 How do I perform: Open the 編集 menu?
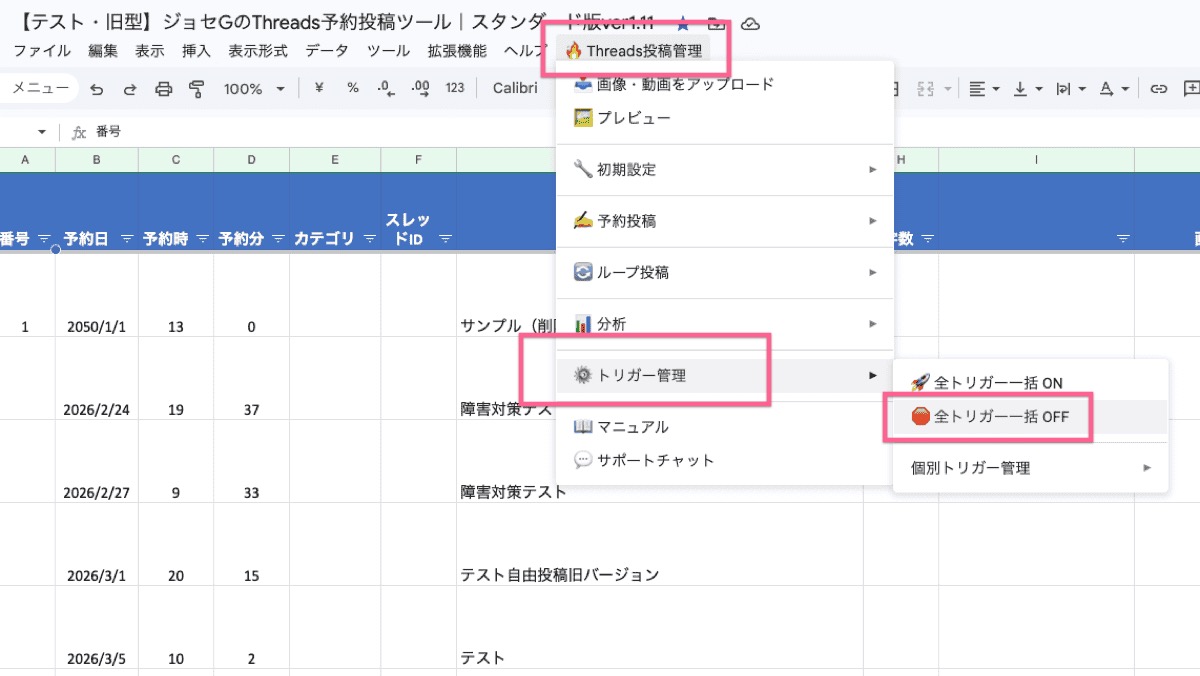click(x=102, y=51)
